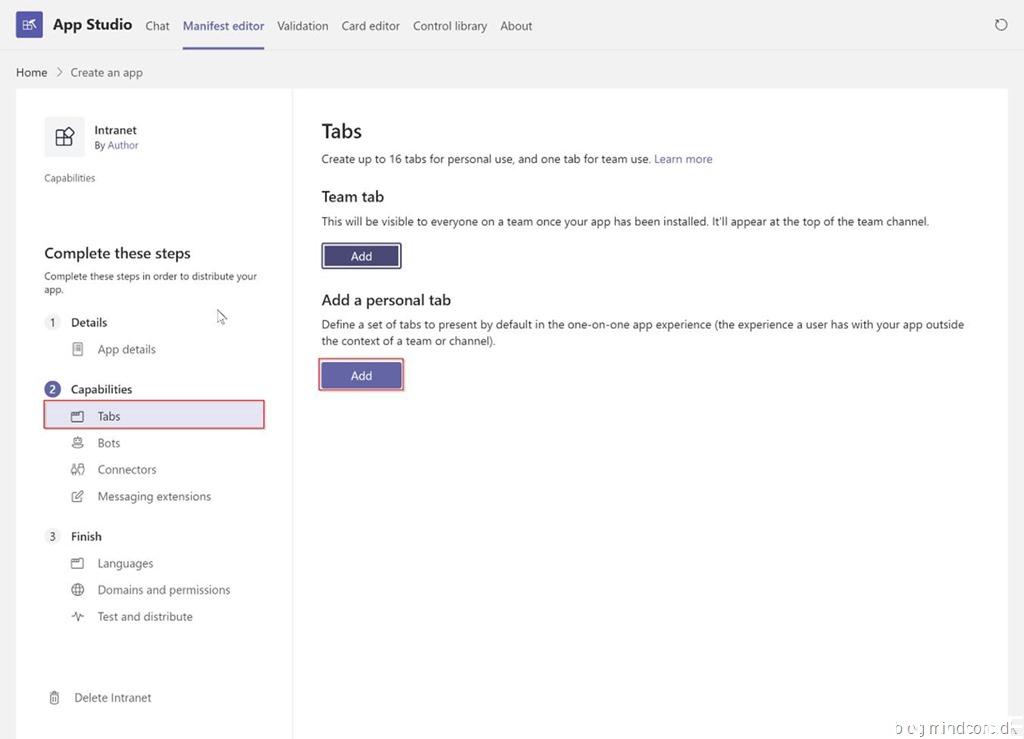Click the refresh icon in top-right corner
Viewport: 1024px width, 739px height.
click(1001, 25)
